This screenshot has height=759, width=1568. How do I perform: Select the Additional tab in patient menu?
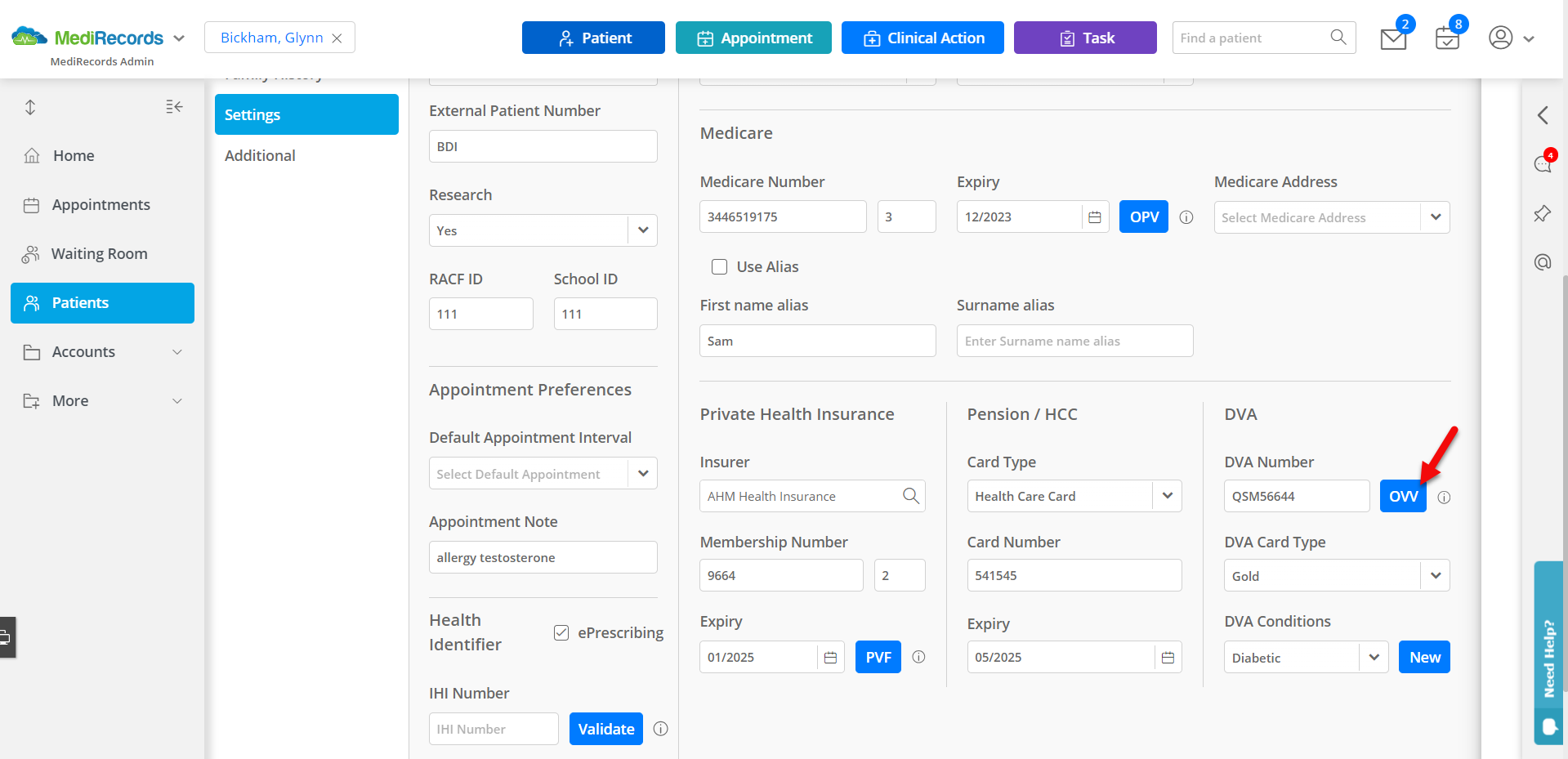[x=260, y=155]
